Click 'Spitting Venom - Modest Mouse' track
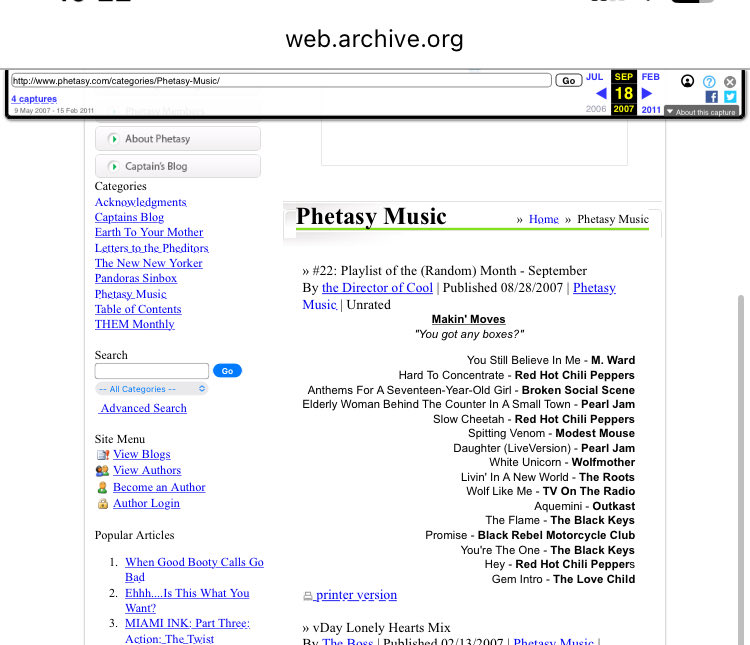Viewport: 750px width, 645px height. (551, 434)
